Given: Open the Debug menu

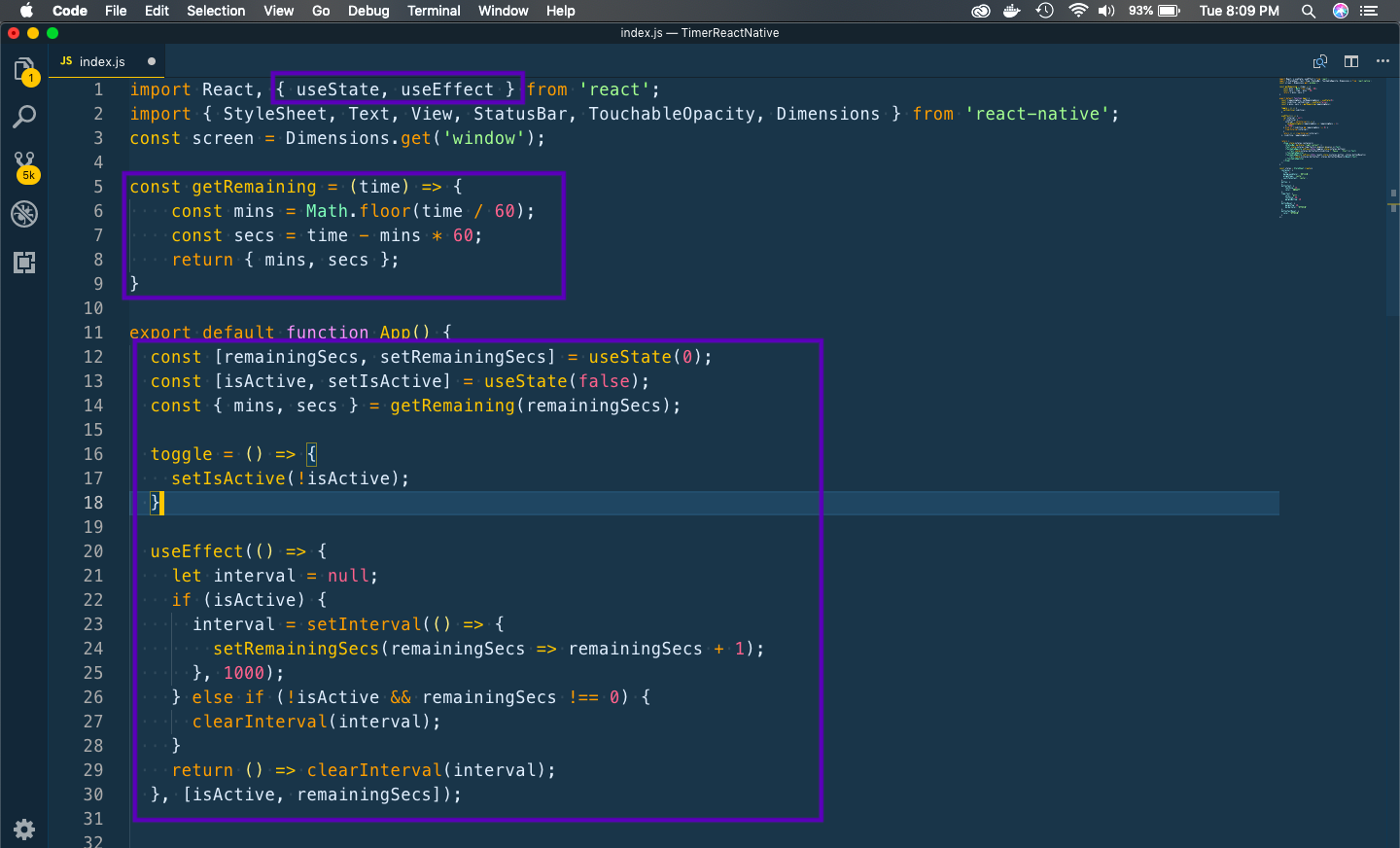Looking at the screenshot, I should click(x=368, y=11).
